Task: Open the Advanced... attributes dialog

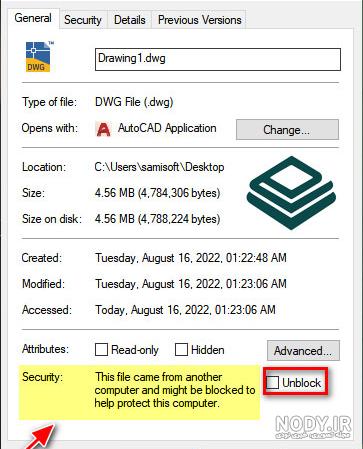Action: pyautogui.click(x=303, y=351)
